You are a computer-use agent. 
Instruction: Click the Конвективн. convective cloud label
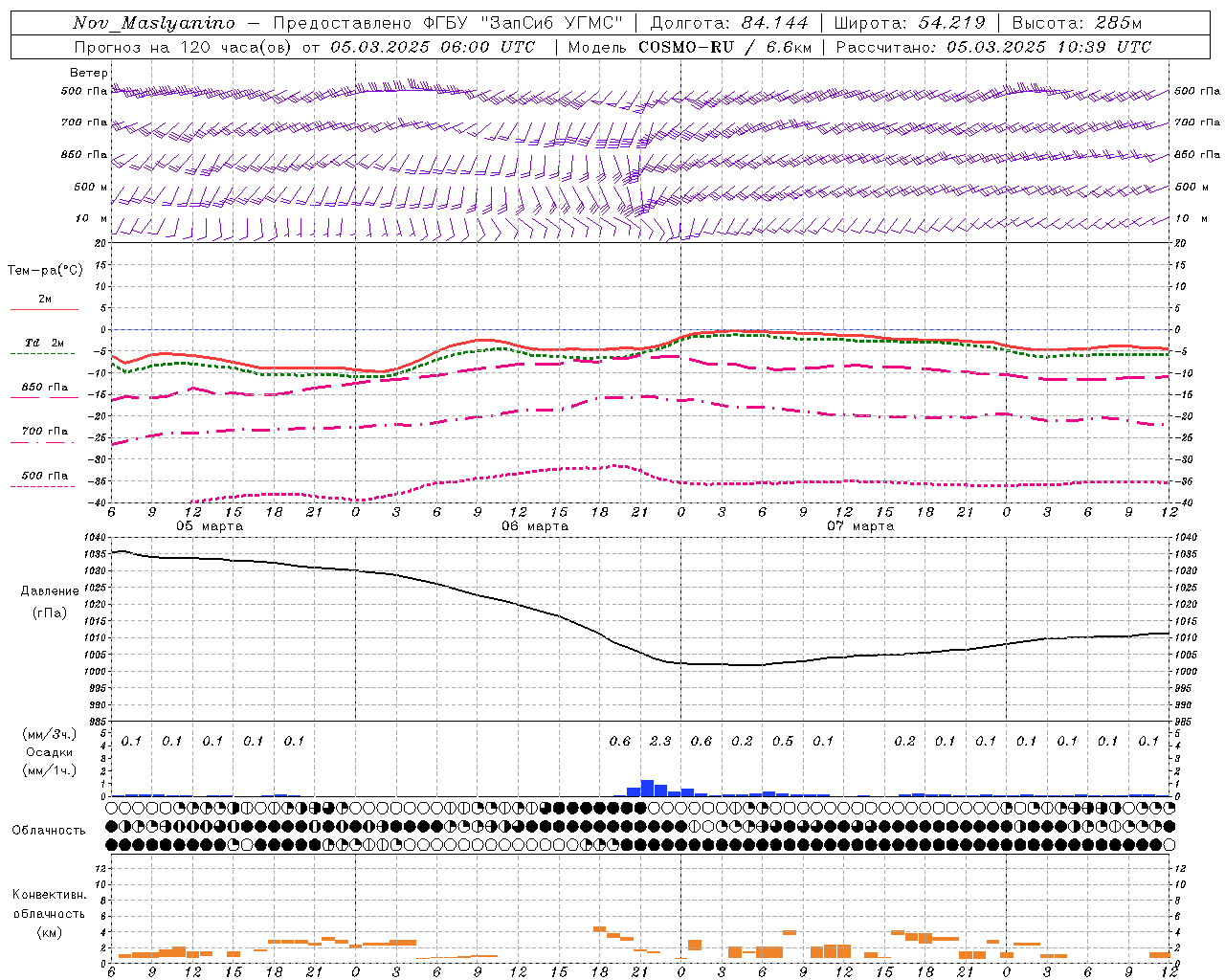click(x=49, y=895)
